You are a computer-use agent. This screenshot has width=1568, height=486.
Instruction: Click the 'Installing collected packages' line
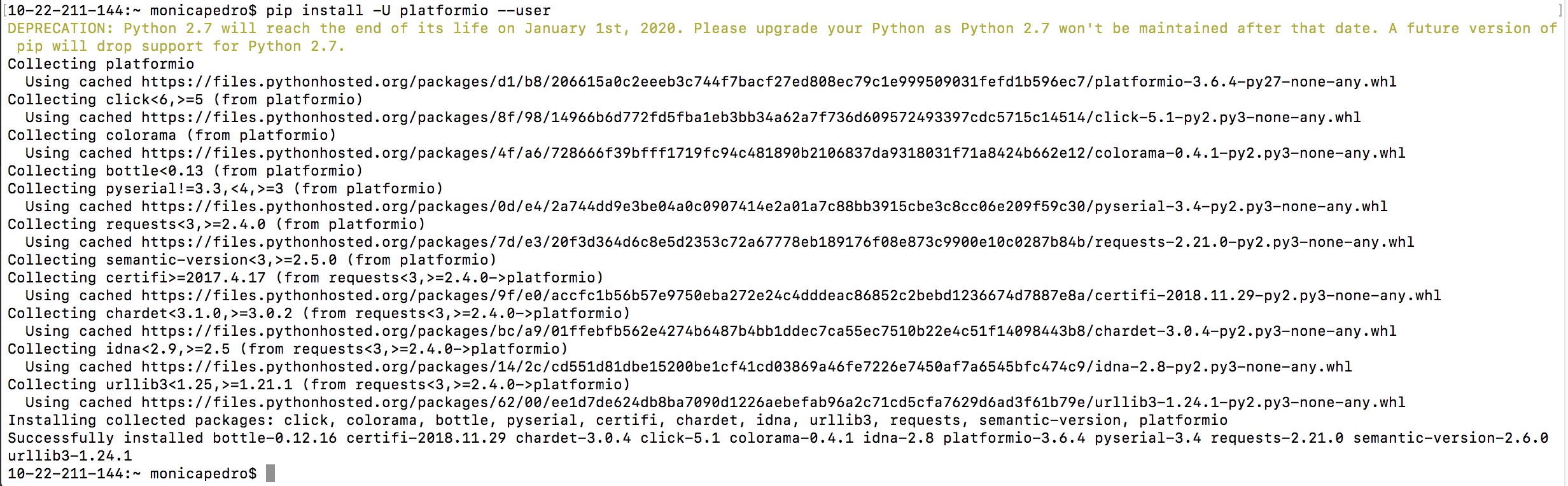click(617, 420)
